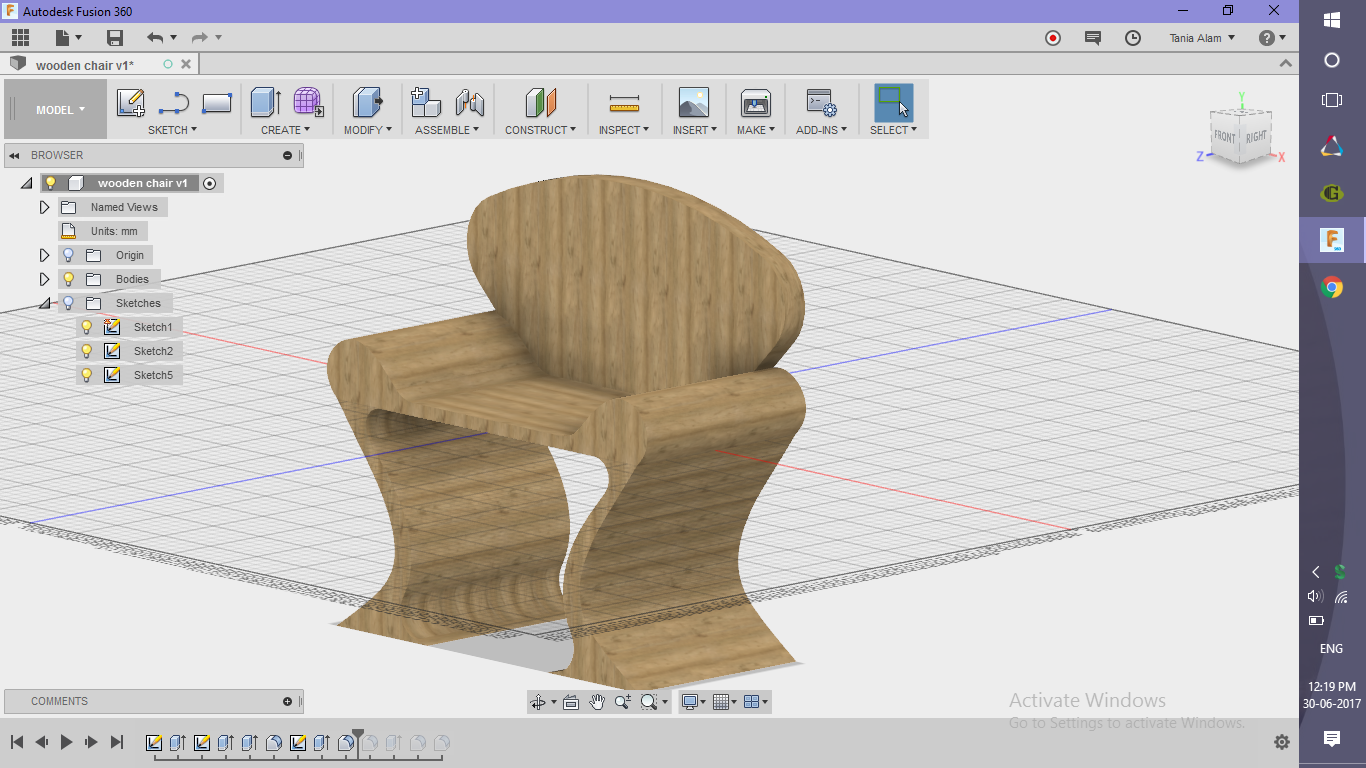
Task: Open the CREATE menu
Action: pos(285,130)
